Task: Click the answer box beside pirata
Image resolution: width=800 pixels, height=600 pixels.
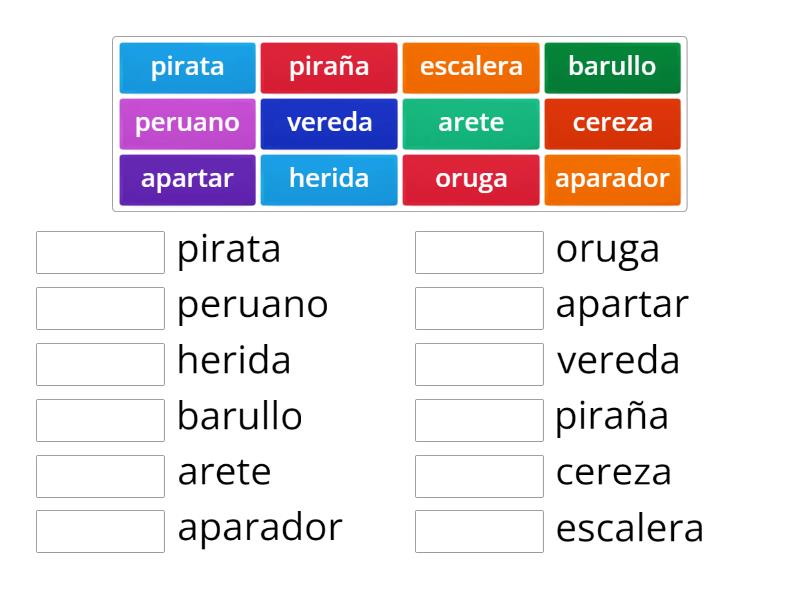Action: (x=99, y=252)
